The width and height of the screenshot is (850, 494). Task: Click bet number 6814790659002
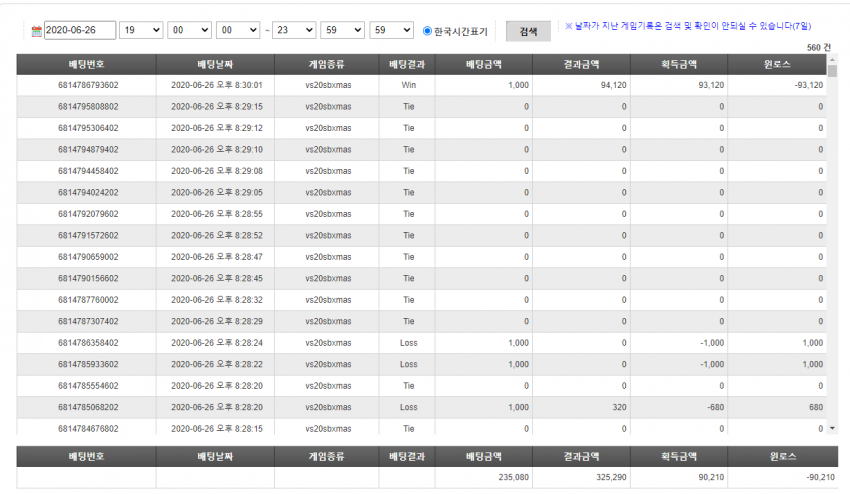[x=88, y=257]
